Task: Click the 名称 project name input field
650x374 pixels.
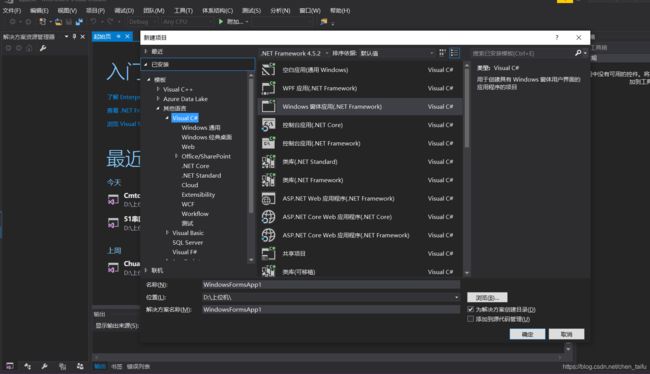Action: pyautogui.click(x=331, y=284)
